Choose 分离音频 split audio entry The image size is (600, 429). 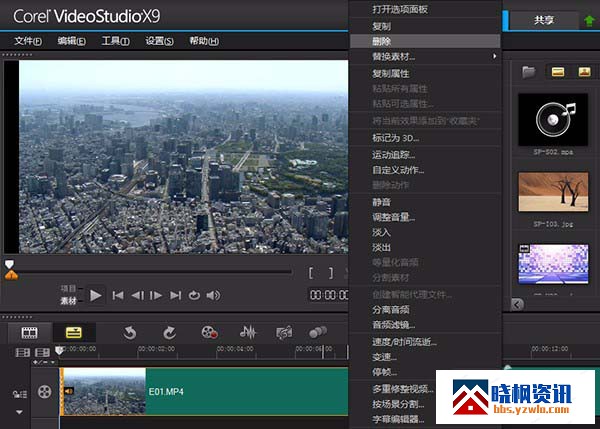425,310
